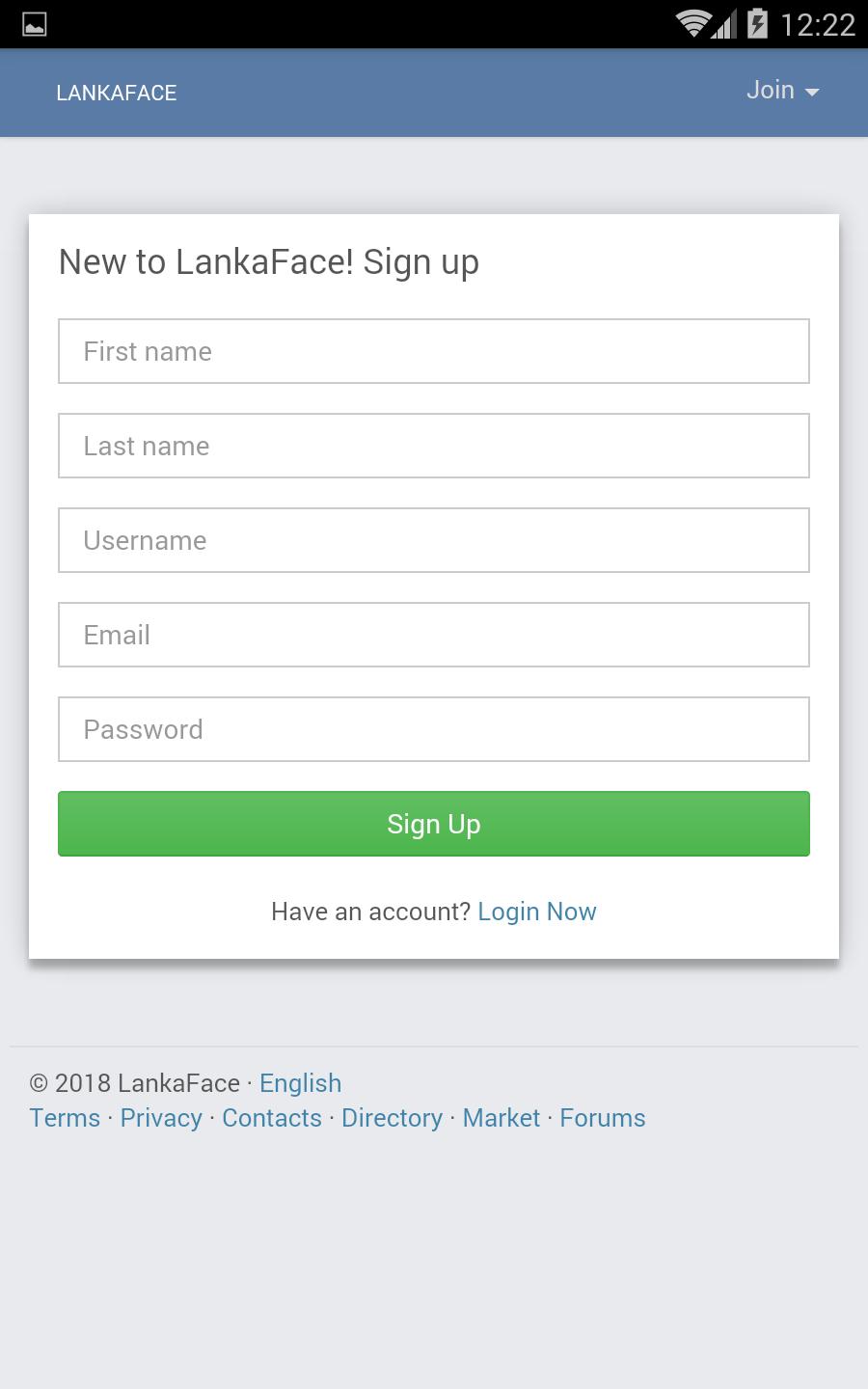
Task: View the Privacy policy link
Action: 161,1118
